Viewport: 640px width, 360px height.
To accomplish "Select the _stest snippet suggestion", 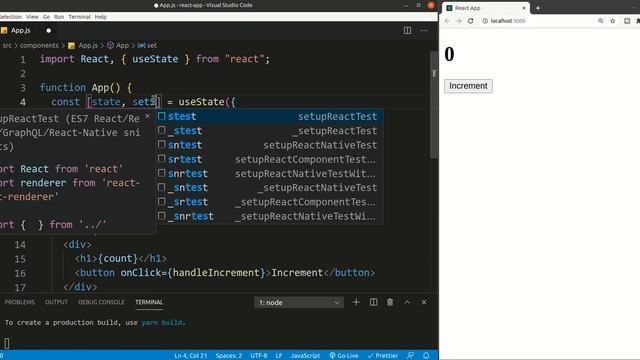I will [x=270, y=131].
